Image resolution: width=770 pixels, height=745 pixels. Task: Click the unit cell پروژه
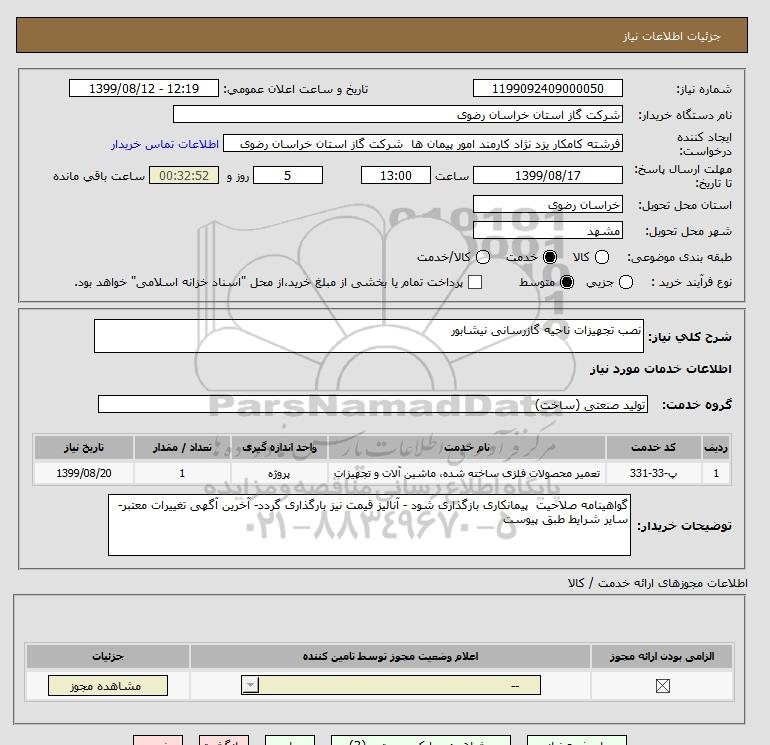pos(279,473)
